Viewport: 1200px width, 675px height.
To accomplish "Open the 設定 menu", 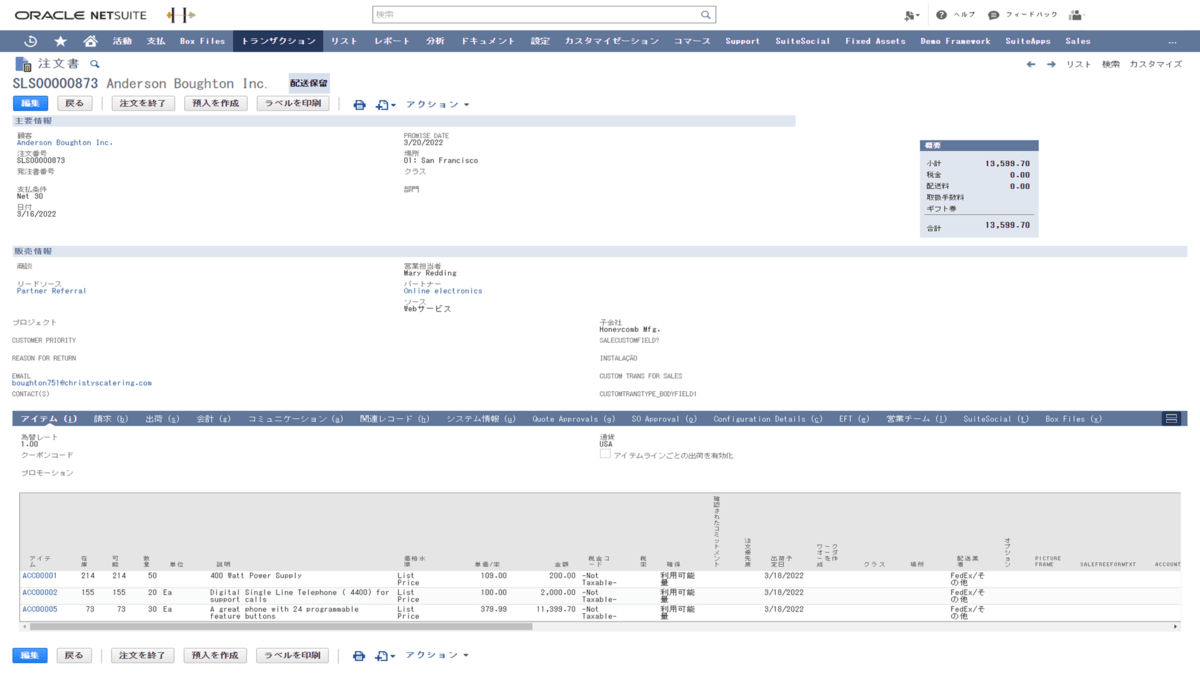I will click(540, 41).
